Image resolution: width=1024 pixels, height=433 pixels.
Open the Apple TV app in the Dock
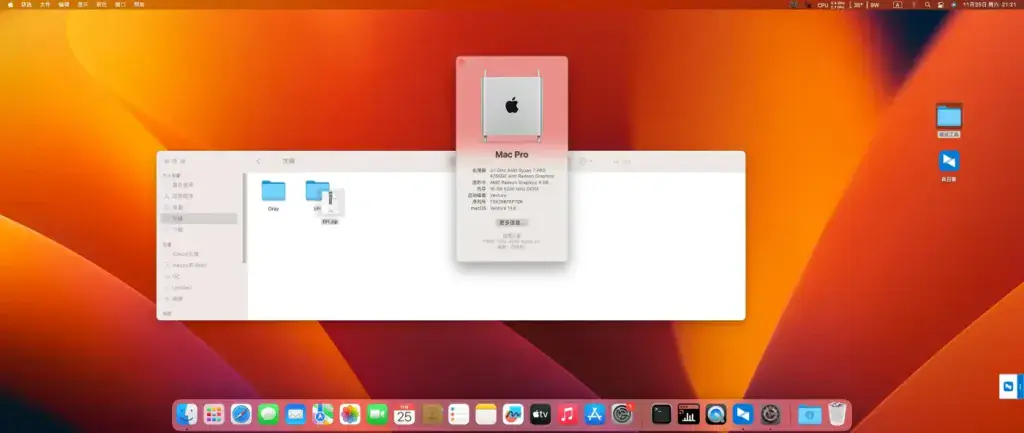tap(540, 414)
